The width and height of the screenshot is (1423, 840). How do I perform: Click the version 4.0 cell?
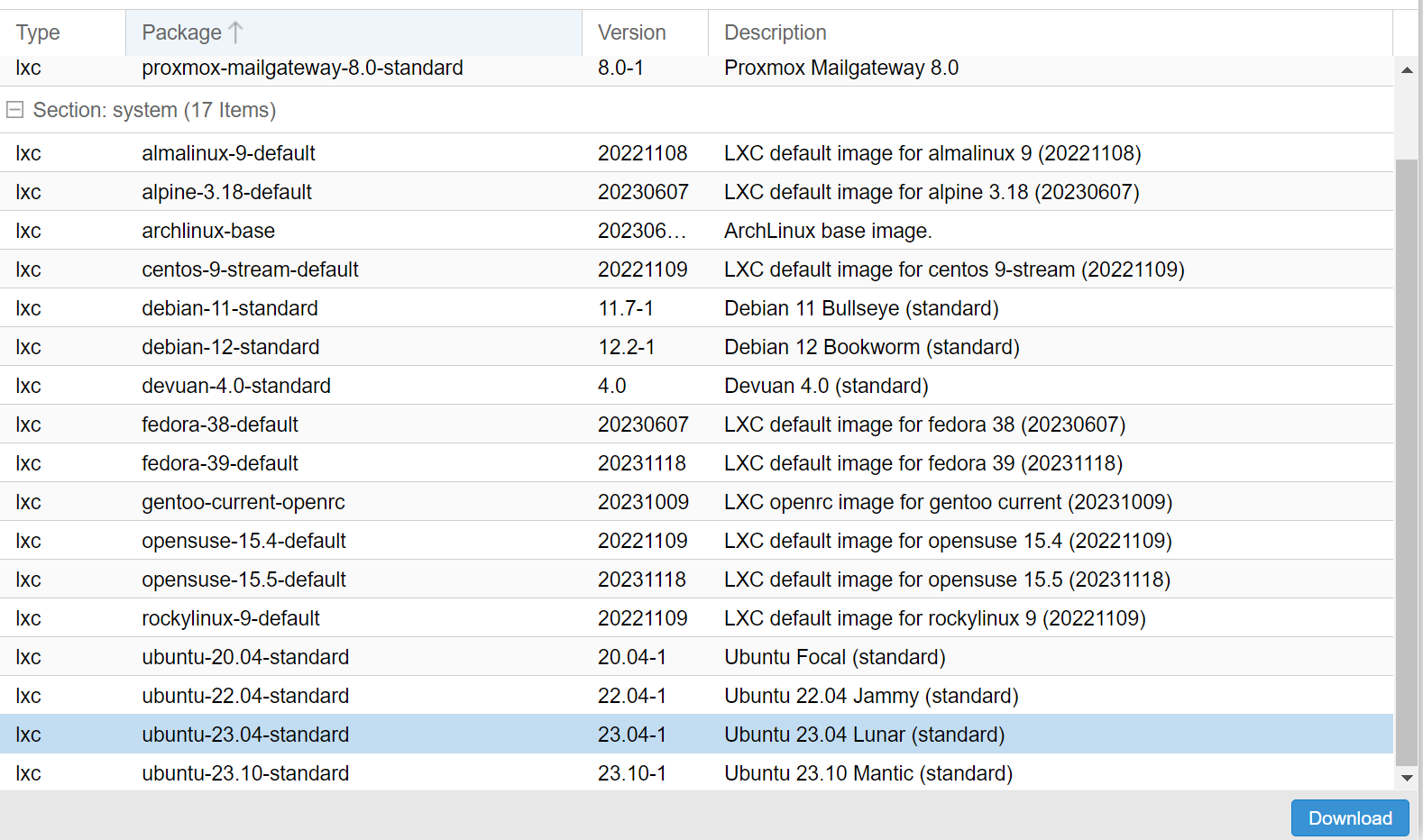click(645, 386)
